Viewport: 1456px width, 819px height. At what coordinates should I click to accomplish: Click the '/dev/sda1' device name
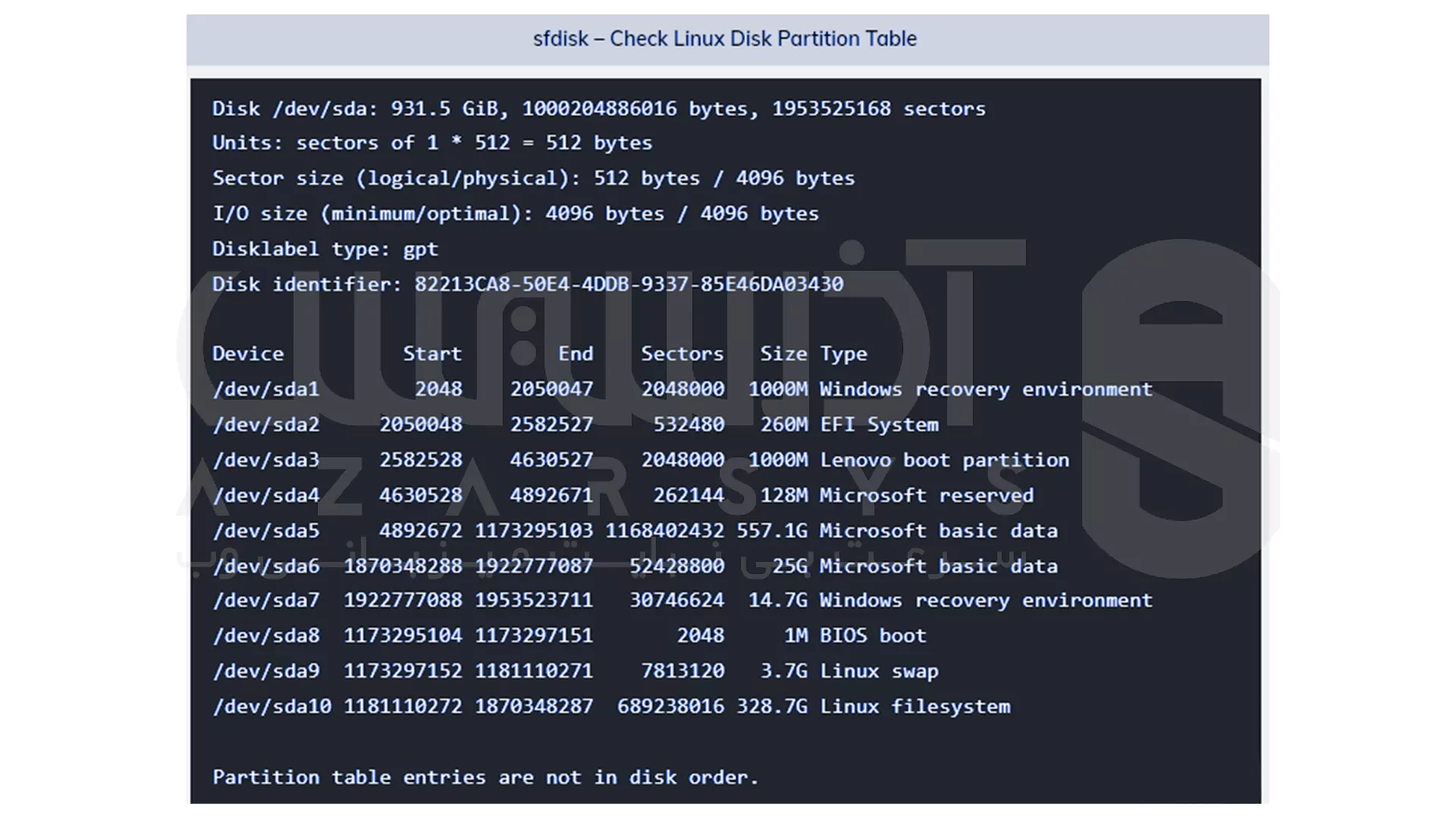coord(266,389)
